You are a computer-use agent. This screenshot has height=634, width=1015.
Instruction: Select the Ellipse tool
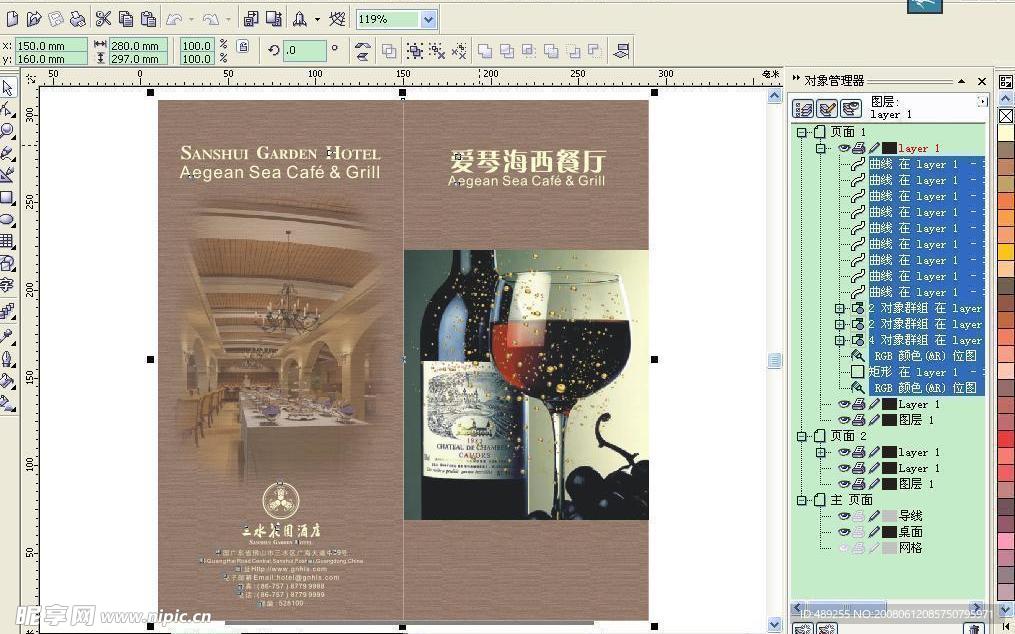coord(8,220)
